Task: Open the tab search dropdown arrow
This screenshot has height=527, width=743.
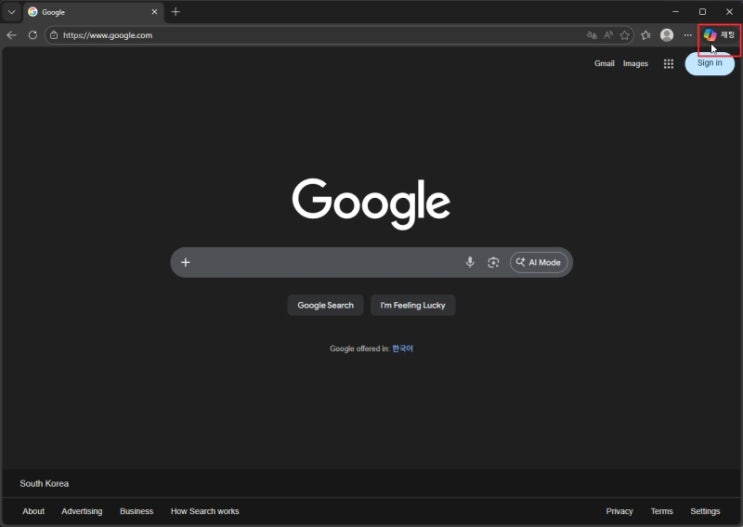Action: click(x=11, y=12)
